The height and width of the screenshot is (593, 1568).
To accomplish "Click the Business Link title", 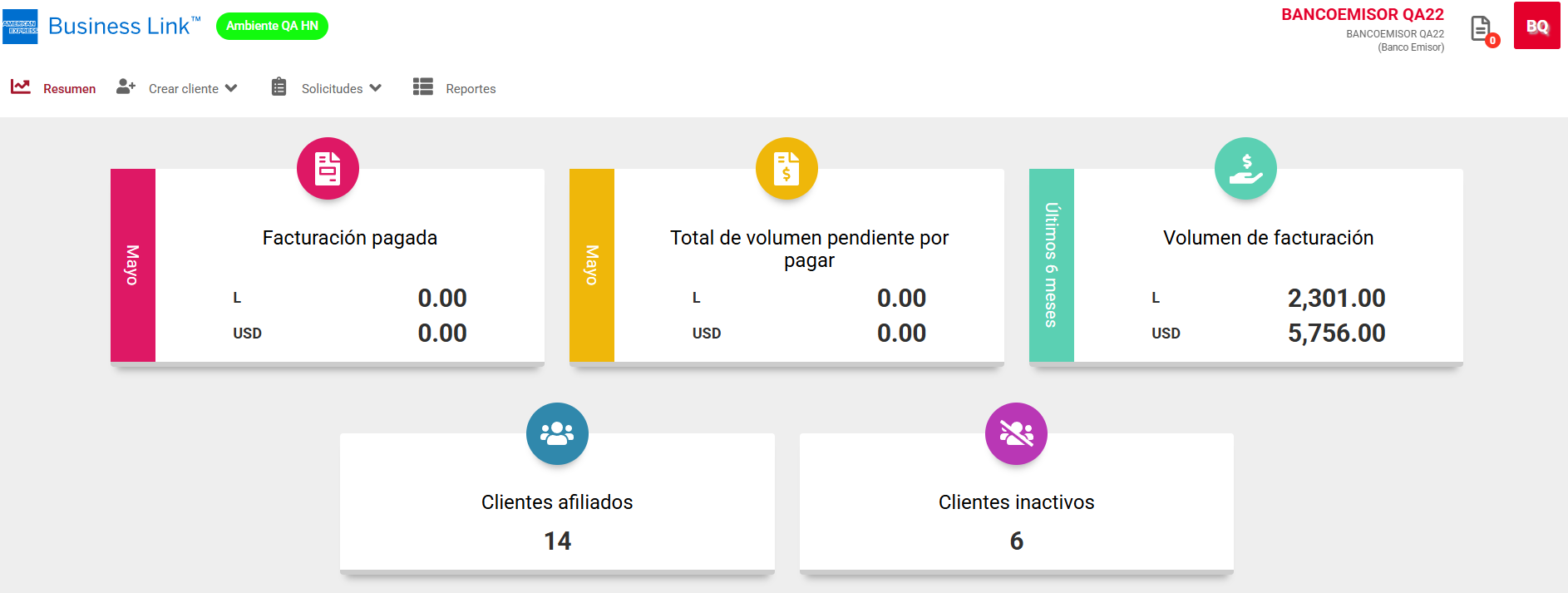I will point(120,27).
